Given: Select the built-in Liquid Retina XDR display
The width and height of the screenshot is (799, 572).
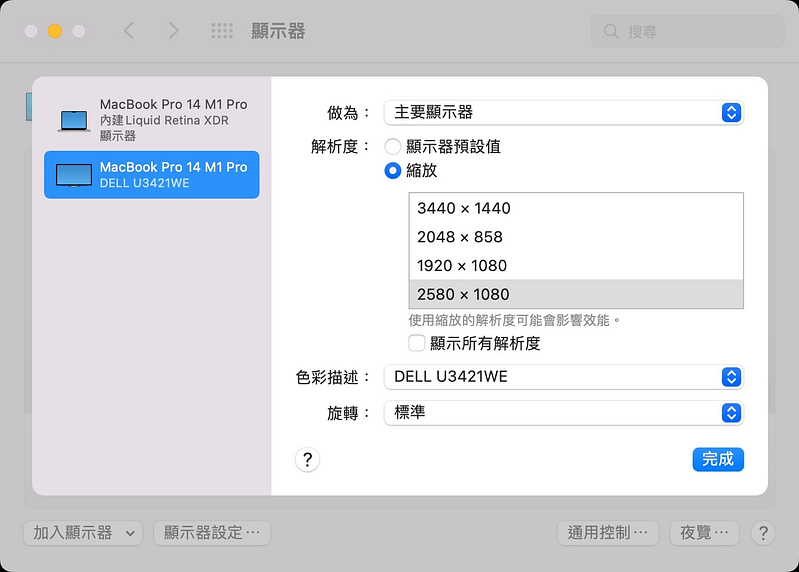Looking at the screenshot, I should click(152, 119).
